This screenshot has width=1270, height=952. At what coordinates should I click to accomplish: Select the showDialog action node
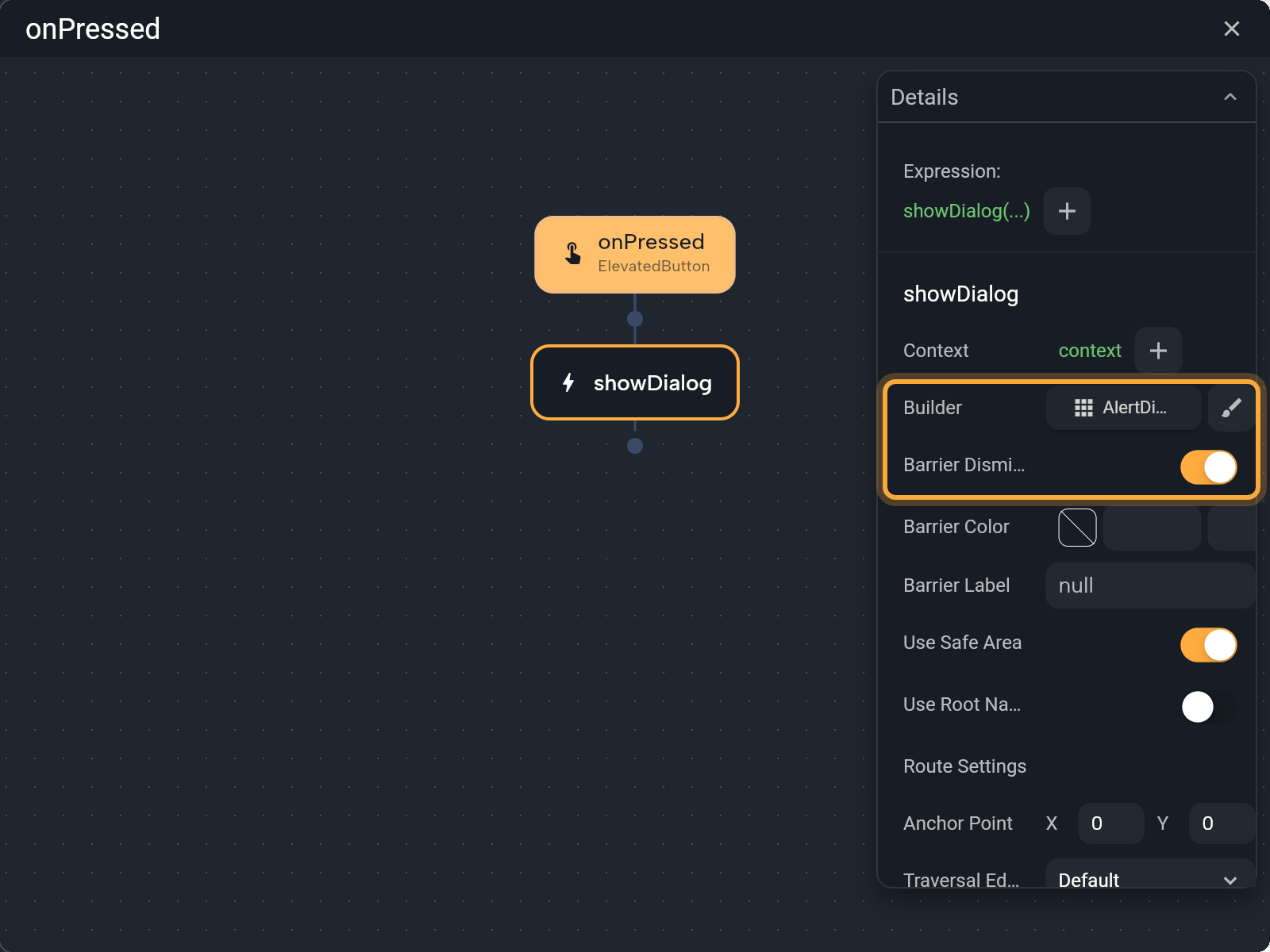click(635, 382)
